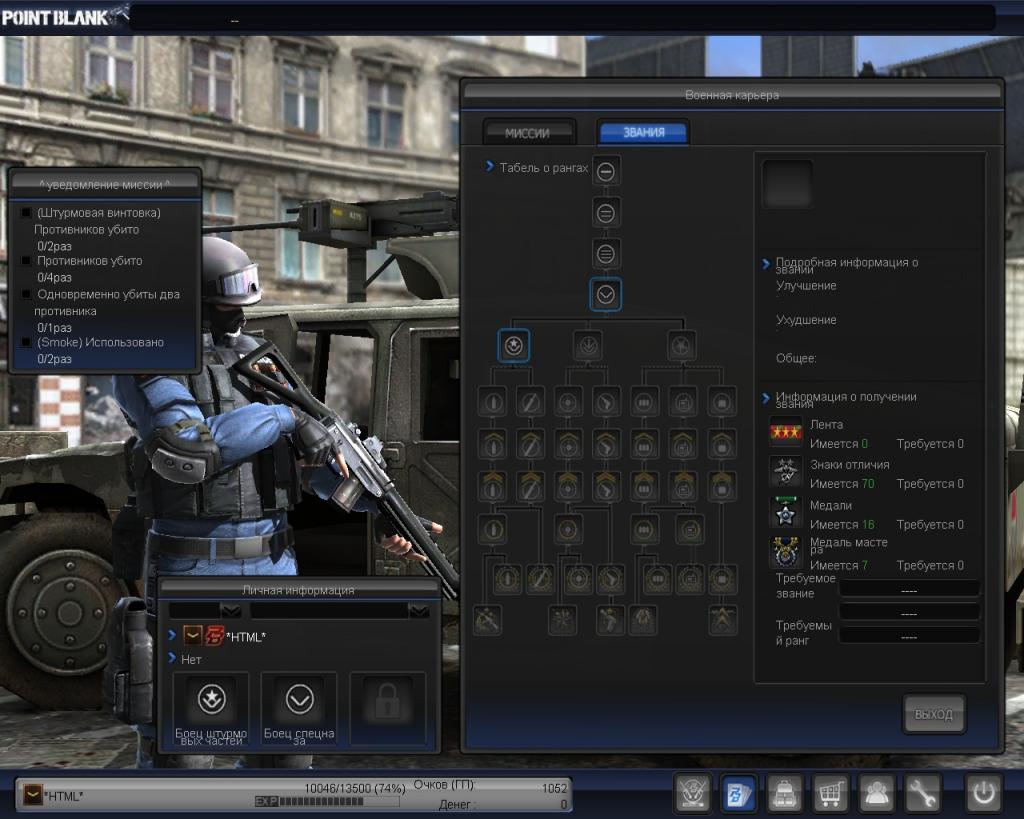Click the Медаль мастера medal icon

click(786, 553)
